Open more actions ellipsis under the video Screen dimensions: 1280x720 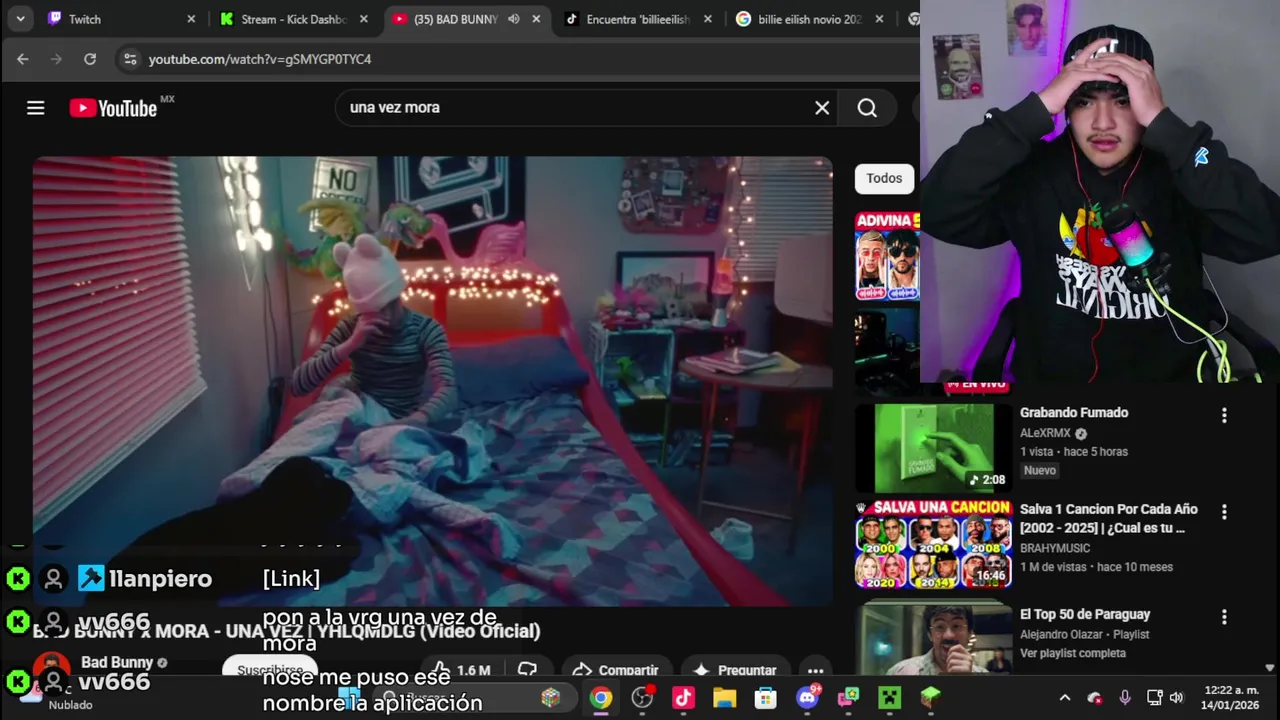click(x=815, y=671)
